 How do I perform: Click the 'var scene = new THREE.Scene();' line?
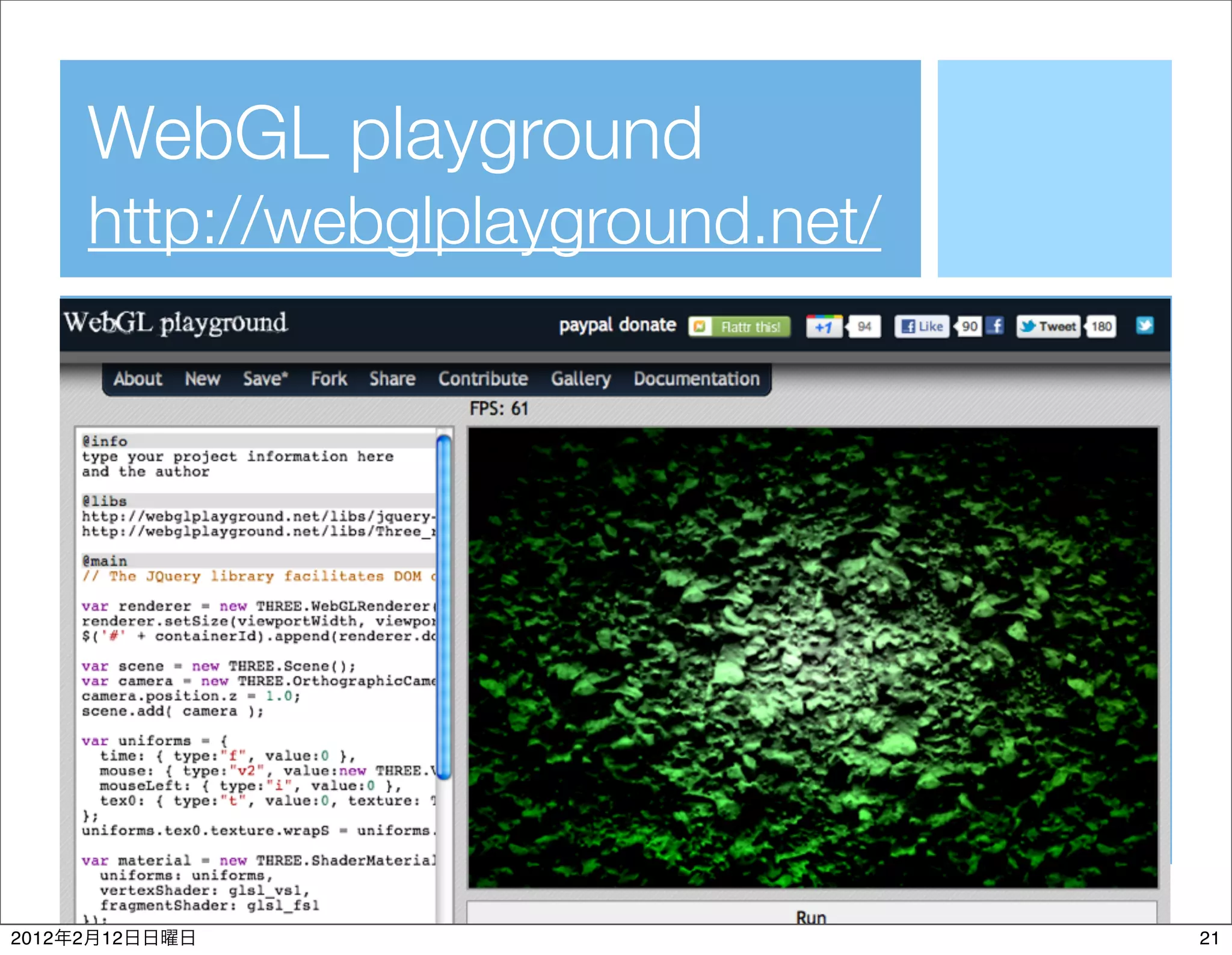pyautogui.click(x=218, y=666)
